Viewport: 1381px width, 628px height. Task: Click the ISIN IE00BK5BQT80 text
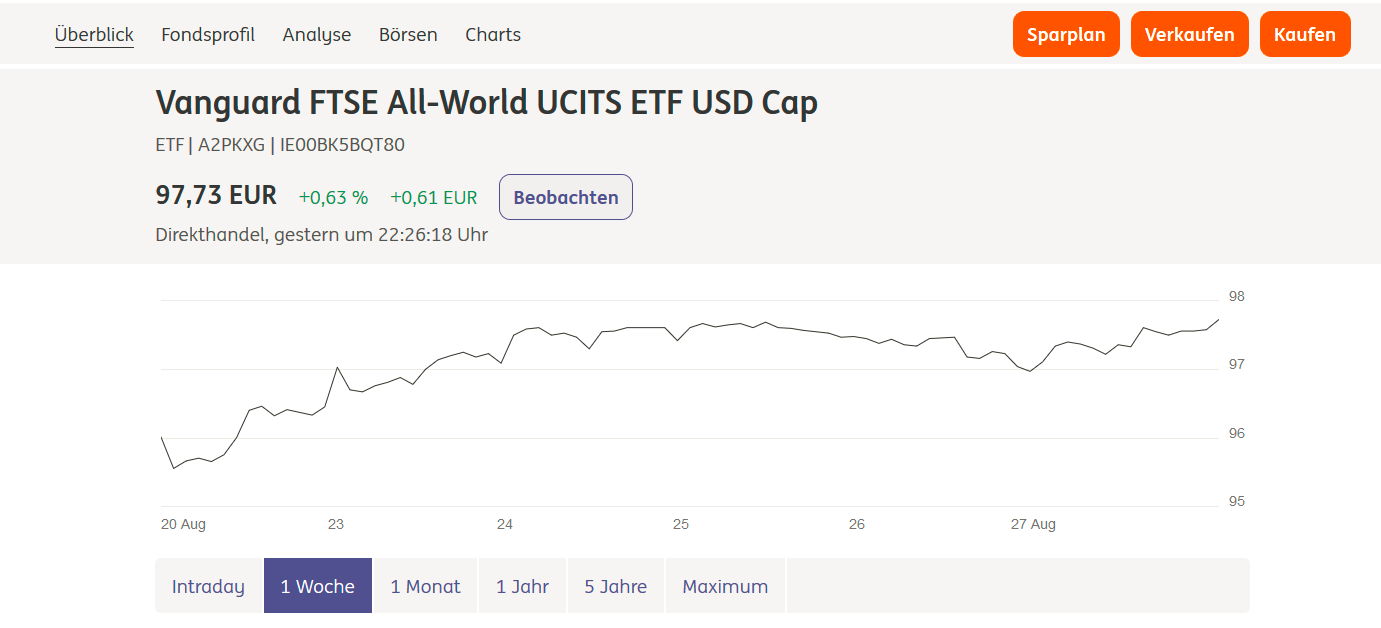(342, 145)
